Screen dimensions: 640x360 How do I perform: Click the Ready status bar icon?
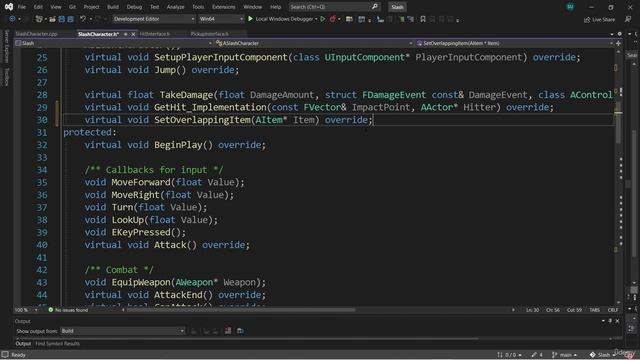tap(5, 355)
